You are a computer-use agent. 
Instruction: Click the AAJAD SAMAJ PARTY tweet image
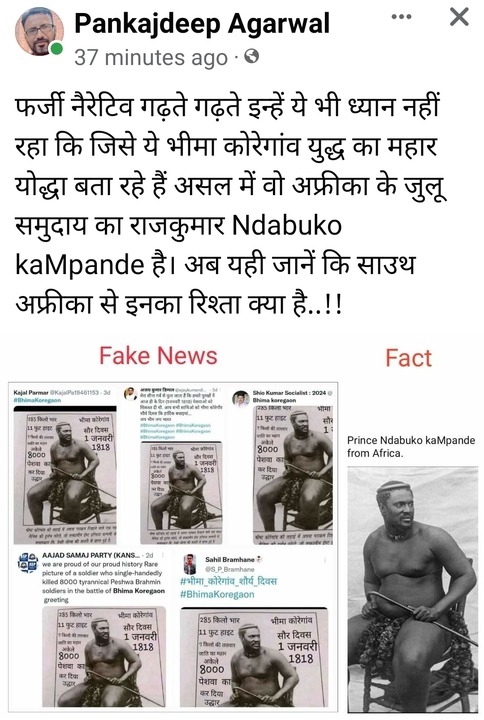(x=104, y=657)
